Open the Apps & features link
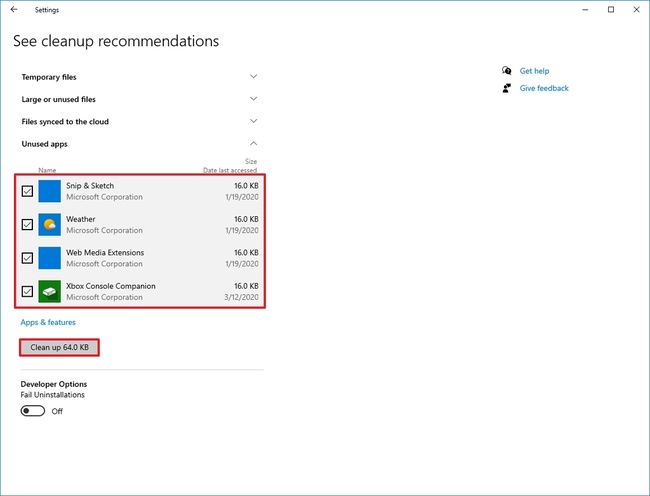This screenshot has height=496, width=650. pos(48,322)
